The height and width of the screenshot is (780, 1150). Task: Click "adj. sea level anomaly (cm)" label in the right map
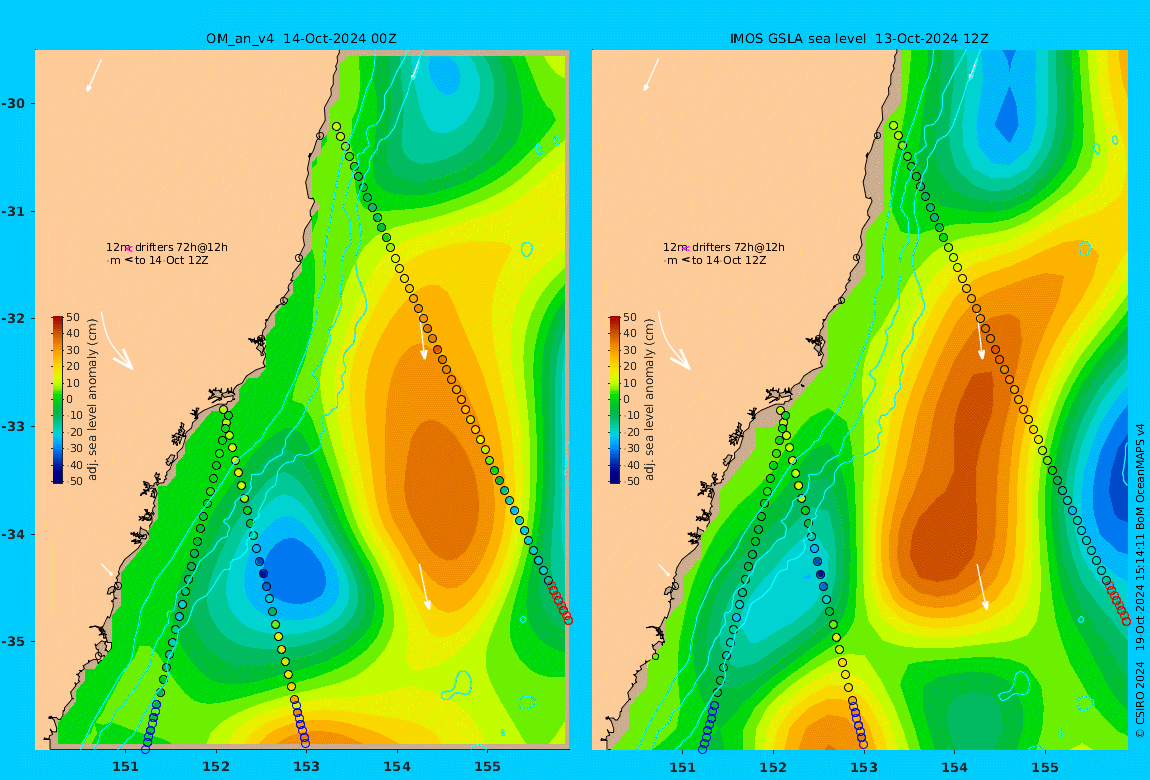tap(649, 400)
